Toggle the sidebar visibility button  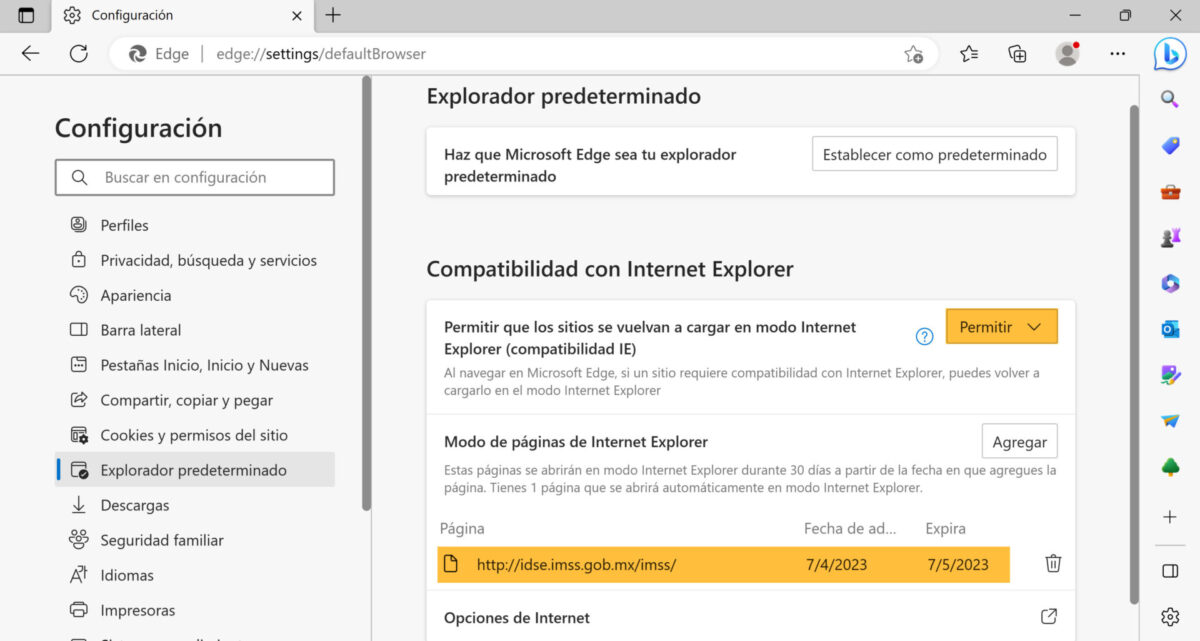[x=1170, y=571]
